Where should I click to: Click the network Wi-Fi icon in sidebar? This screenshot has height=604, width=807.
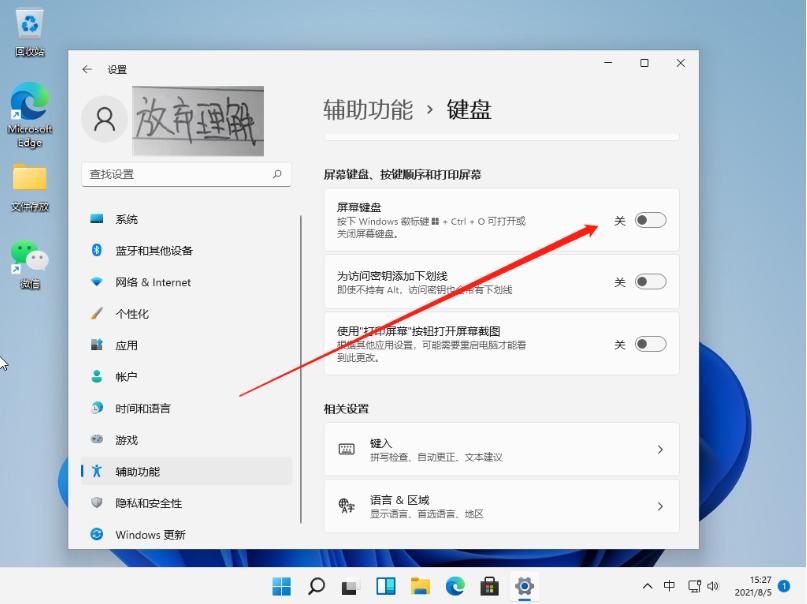click(x=96, y=282)
